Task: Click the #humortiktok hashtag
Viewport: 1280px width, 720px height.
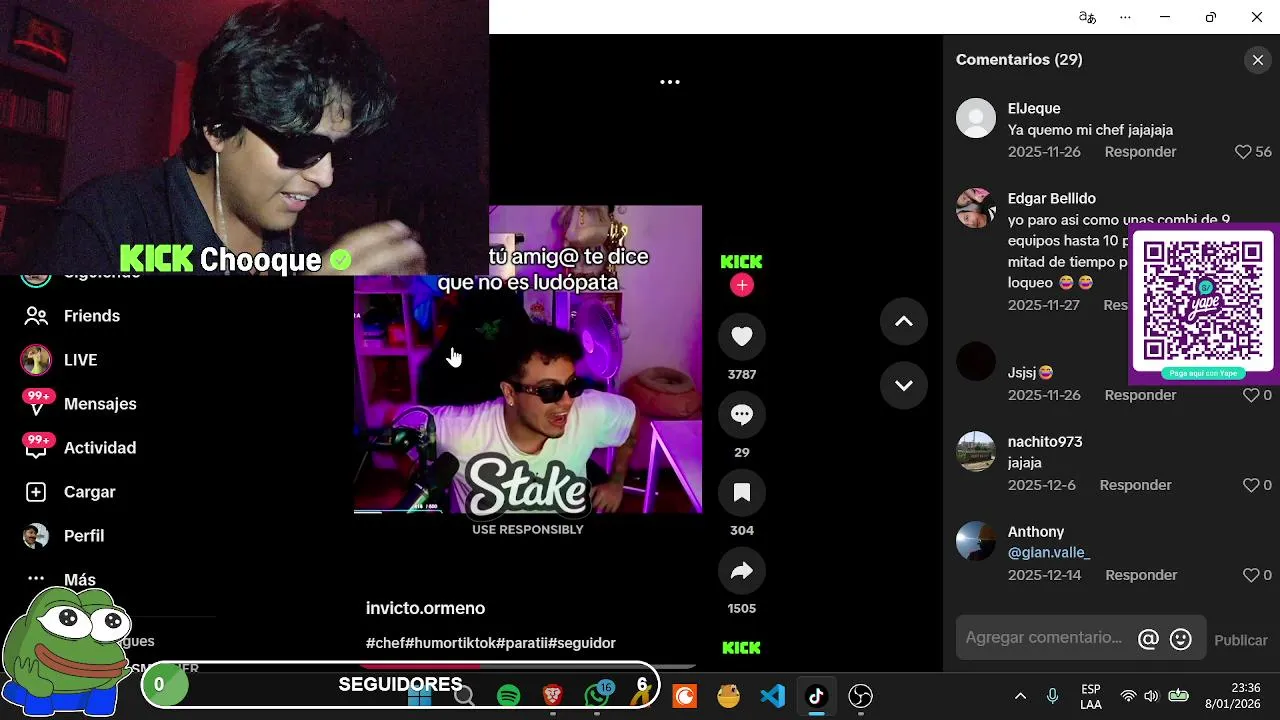Action: 450,643
